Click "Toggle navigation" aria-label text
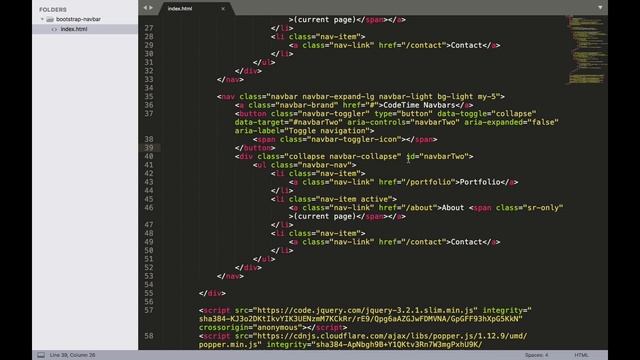 327,131
